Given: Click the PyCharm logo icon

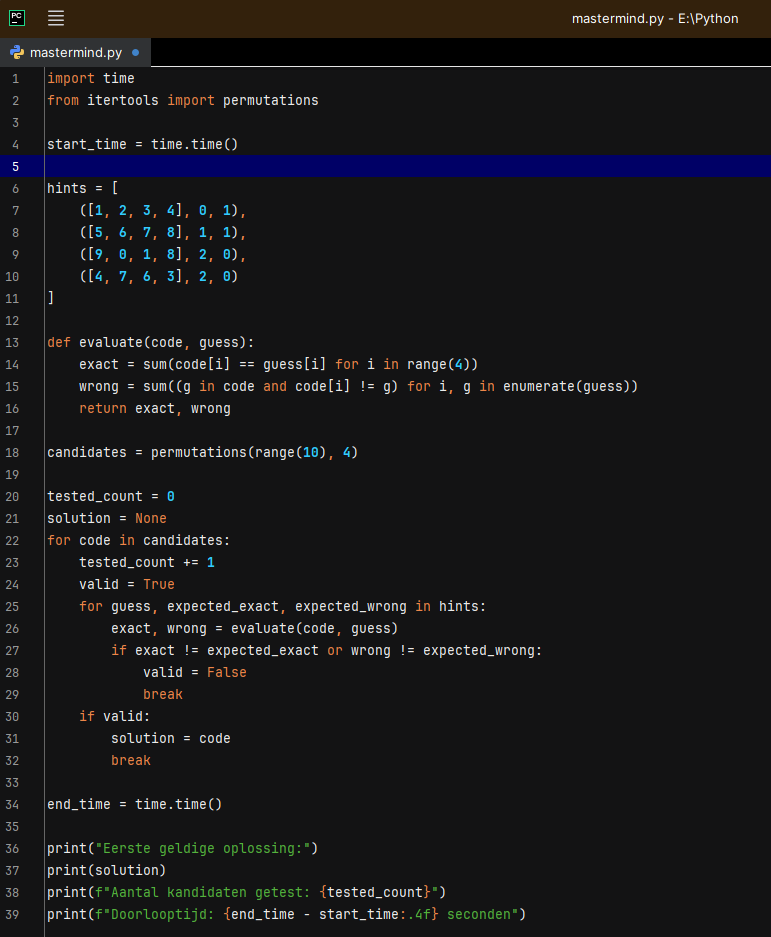Looking at the screenshot, I should click(x=17, y=18).
